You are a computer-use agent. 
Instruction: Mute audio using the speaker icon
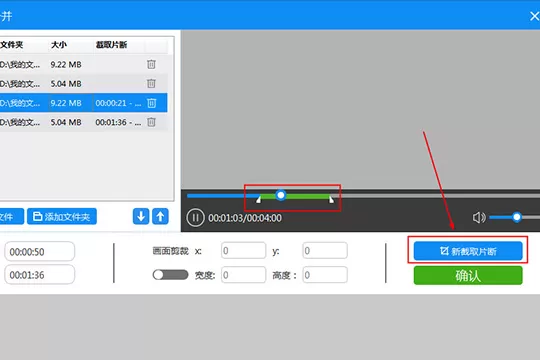(479, 217)
